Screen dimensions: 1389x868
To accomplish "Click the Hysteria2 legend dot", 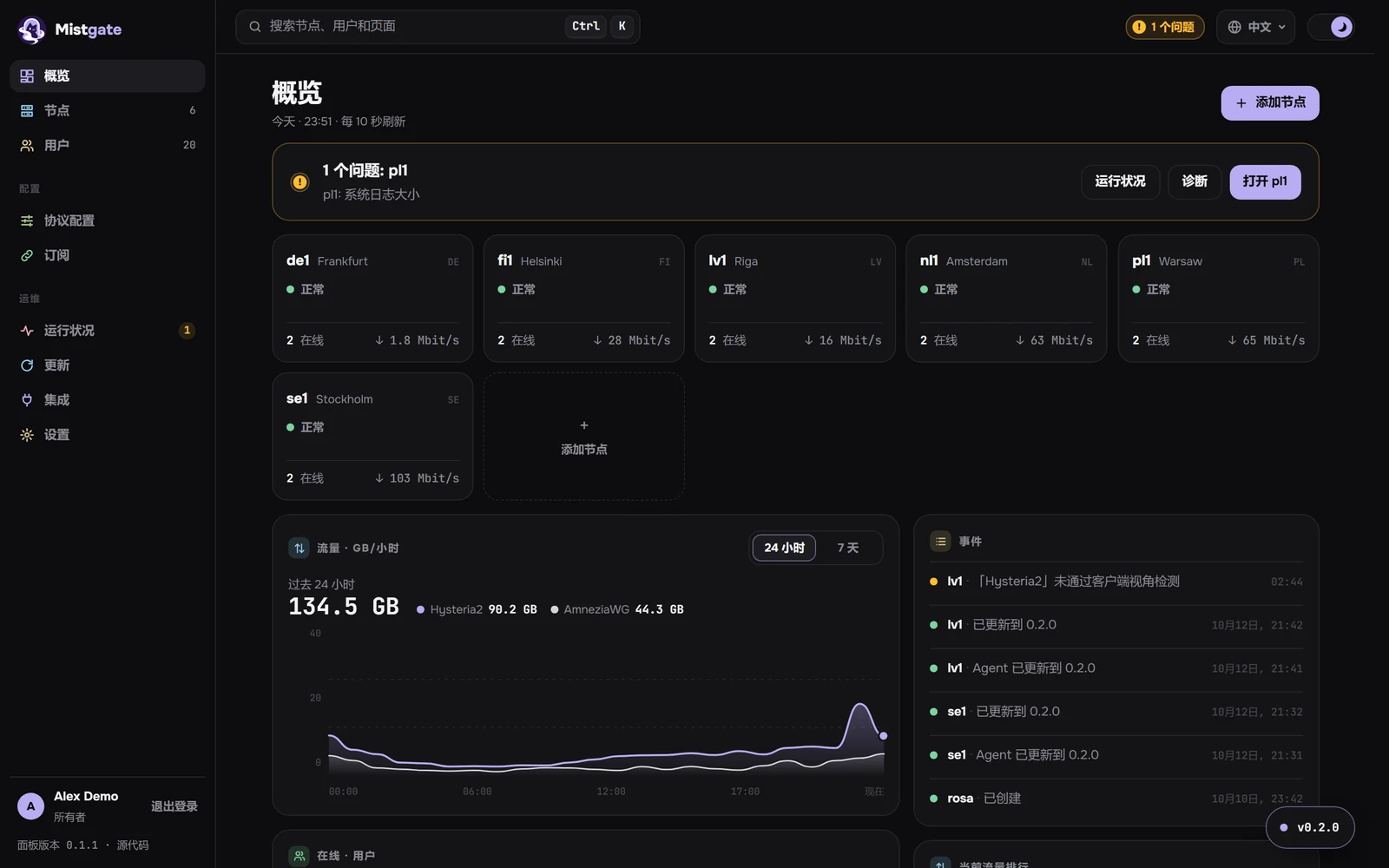I will pyautogui.click(x=420, y=609).
